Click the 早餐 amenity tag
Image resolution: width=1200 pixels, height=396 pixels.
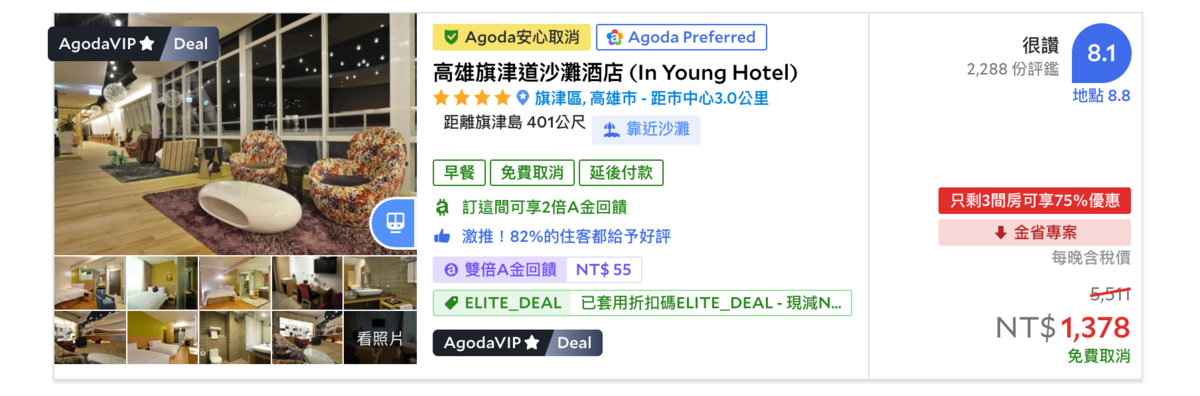[459, 172]
